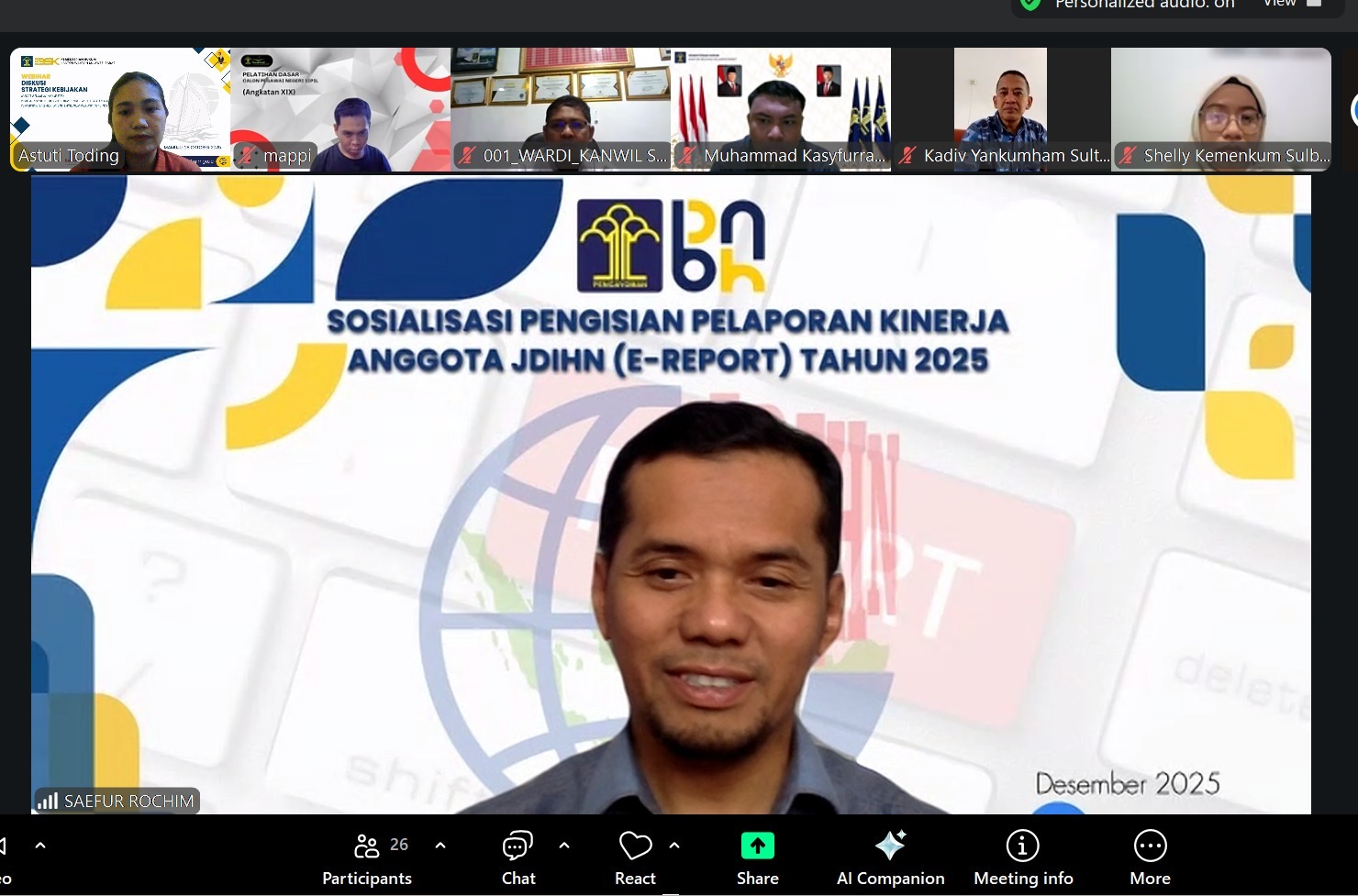
Task: Toggle the video camera button at far left
Action: point(5,847)
